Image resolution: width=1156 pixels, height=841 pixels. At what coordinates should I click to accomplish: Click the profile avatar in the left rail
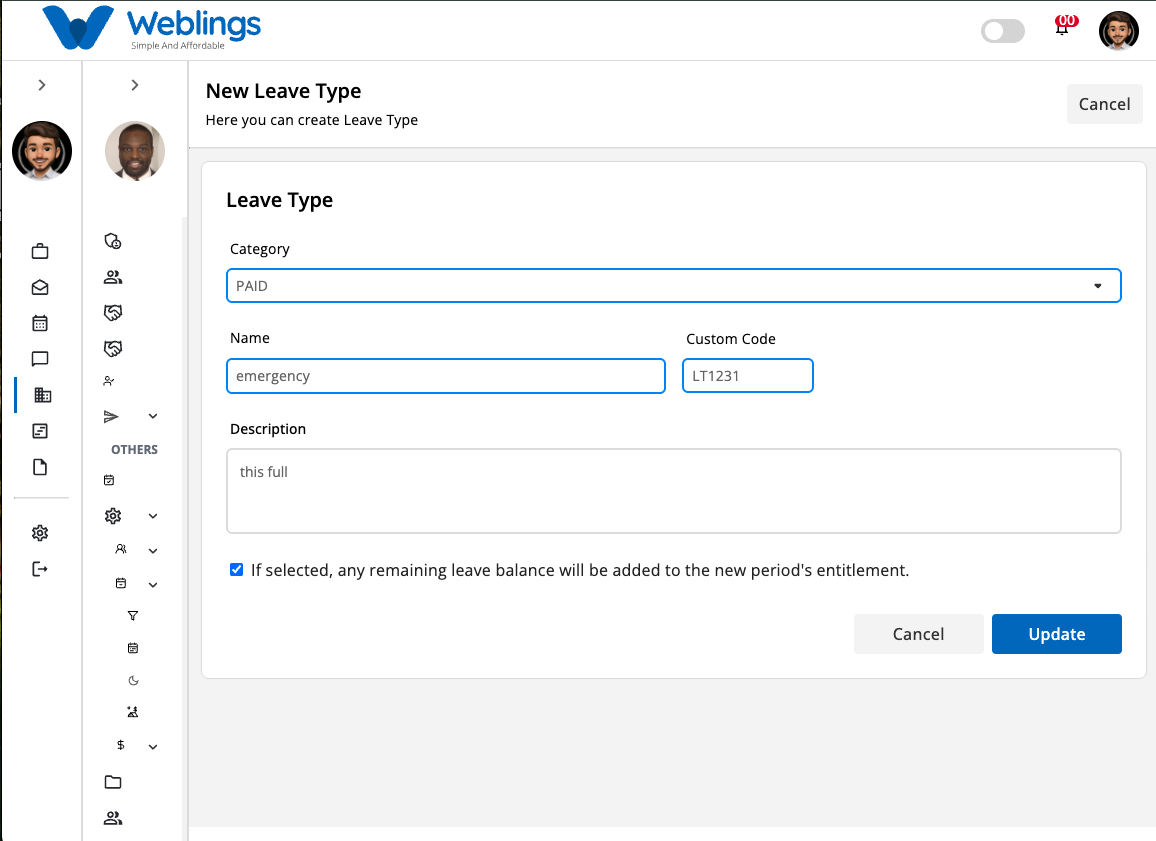[x=42, y=151]
